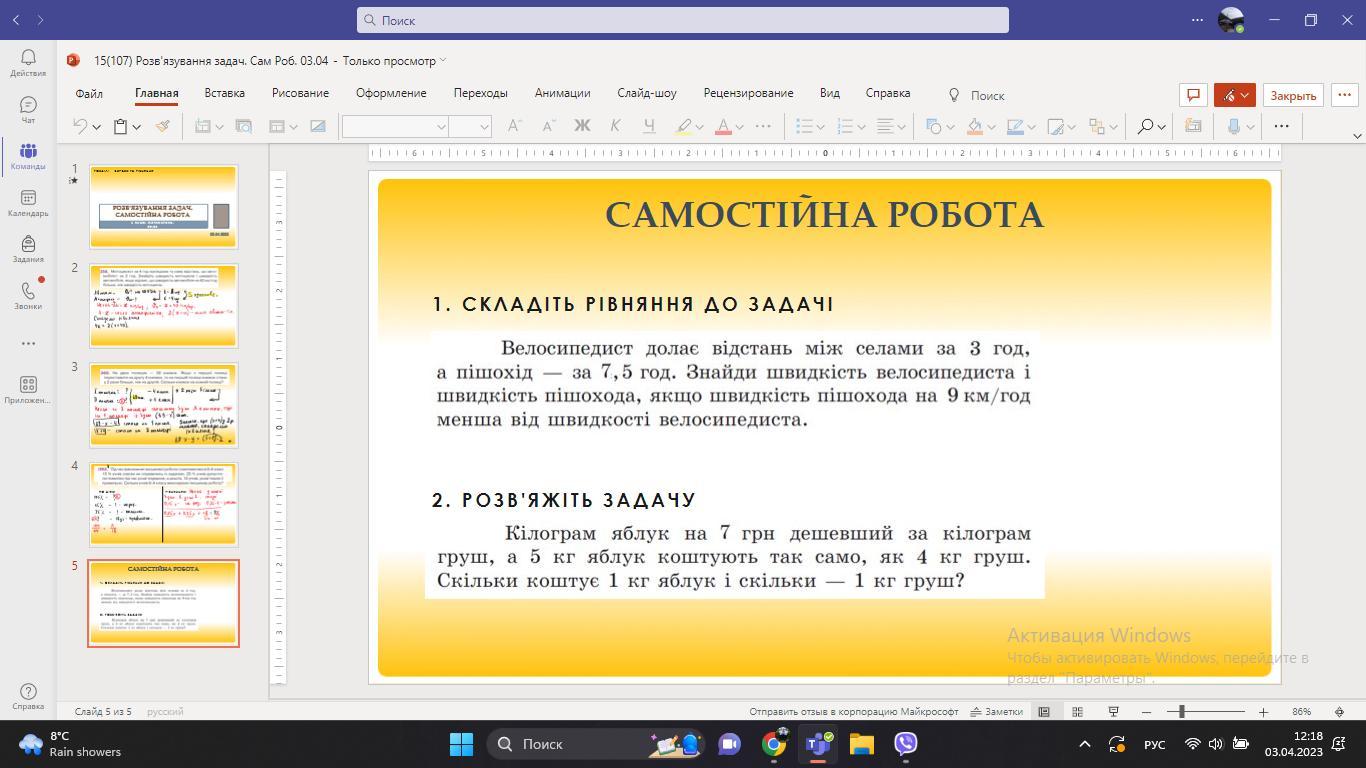
Task: Select slide 4 thumbnail
Action: 164,504
